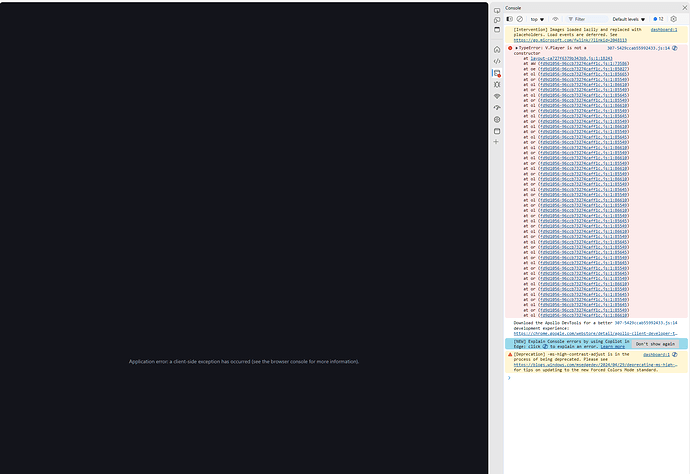690x474 pixels.
Task: Toggle the console sidebar panel
Action: [x=510, y=19]
